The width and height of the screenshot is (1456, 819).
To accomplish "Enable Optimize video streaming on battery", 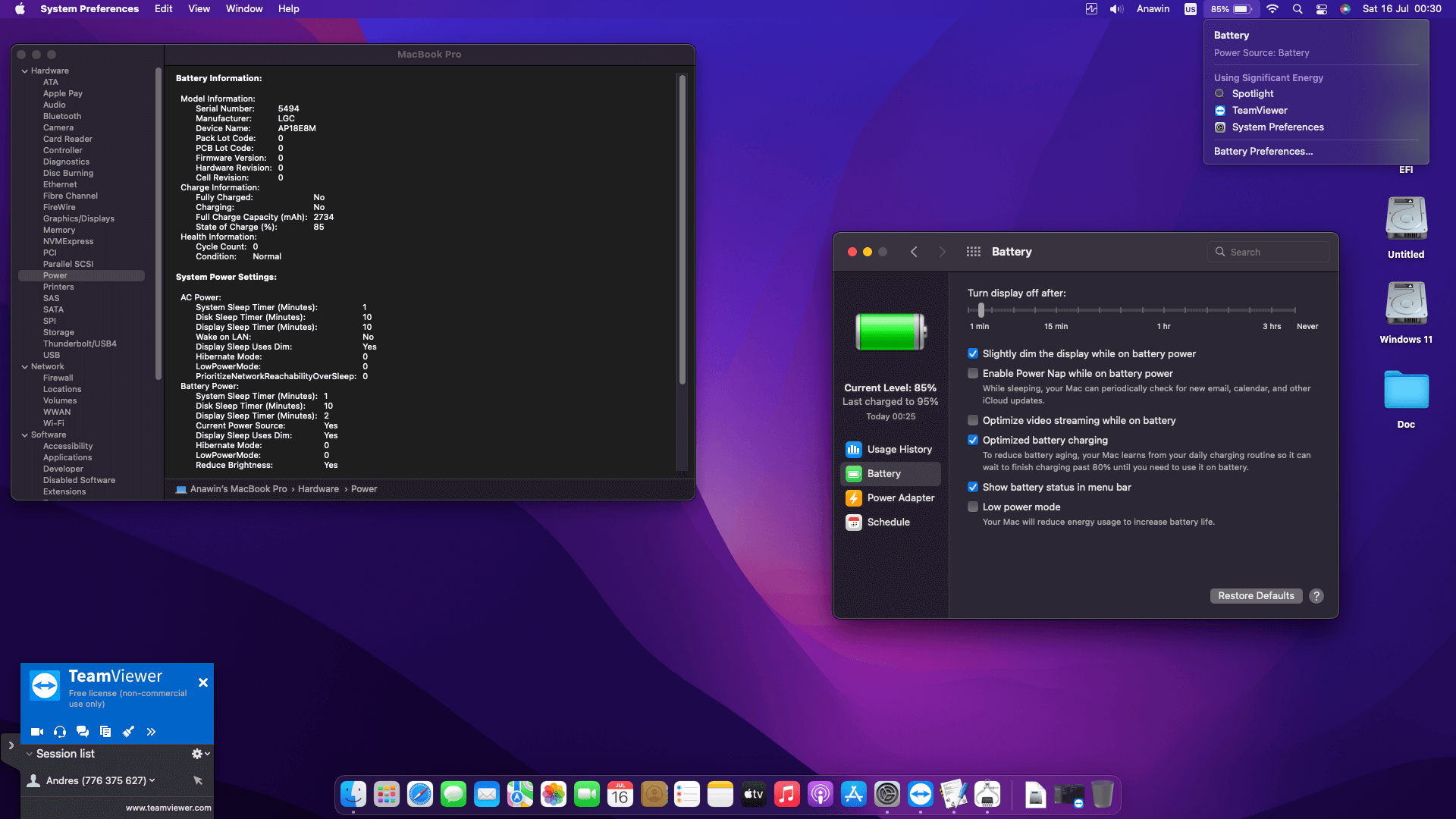I will tap(973, 421).
